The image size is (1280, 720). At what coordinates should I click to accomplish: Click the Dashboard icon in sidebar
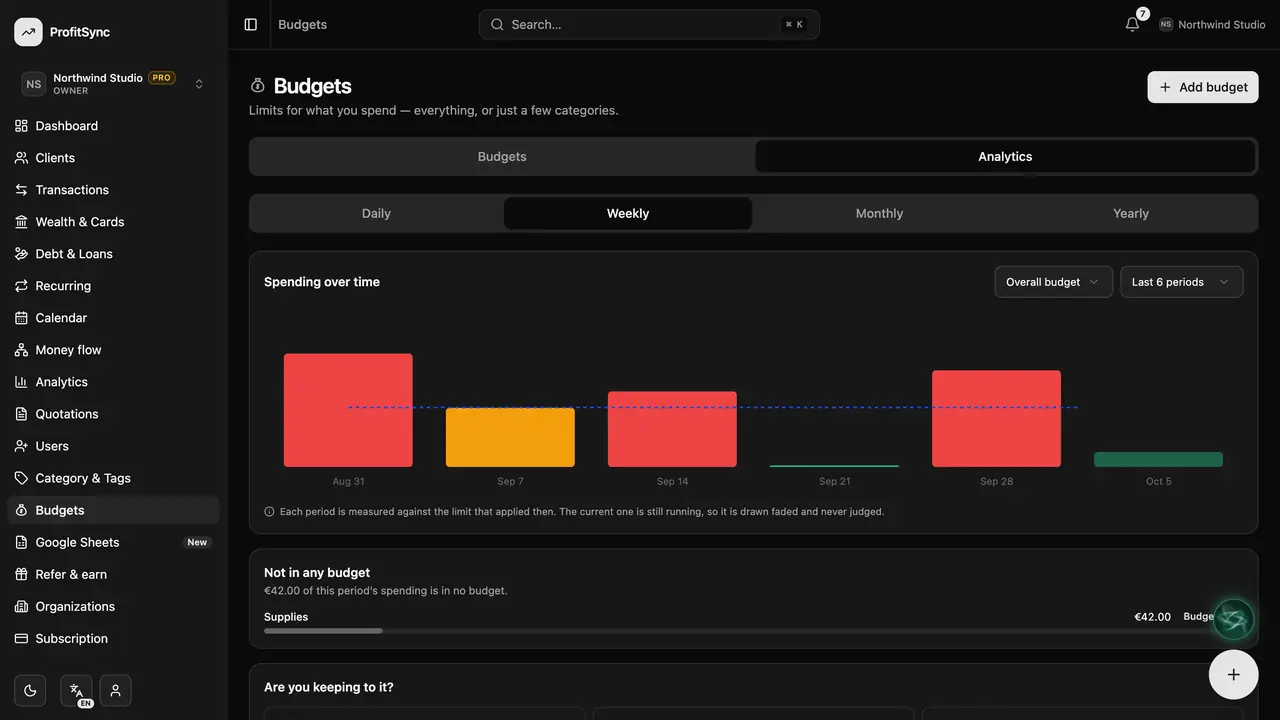point(21,126)
